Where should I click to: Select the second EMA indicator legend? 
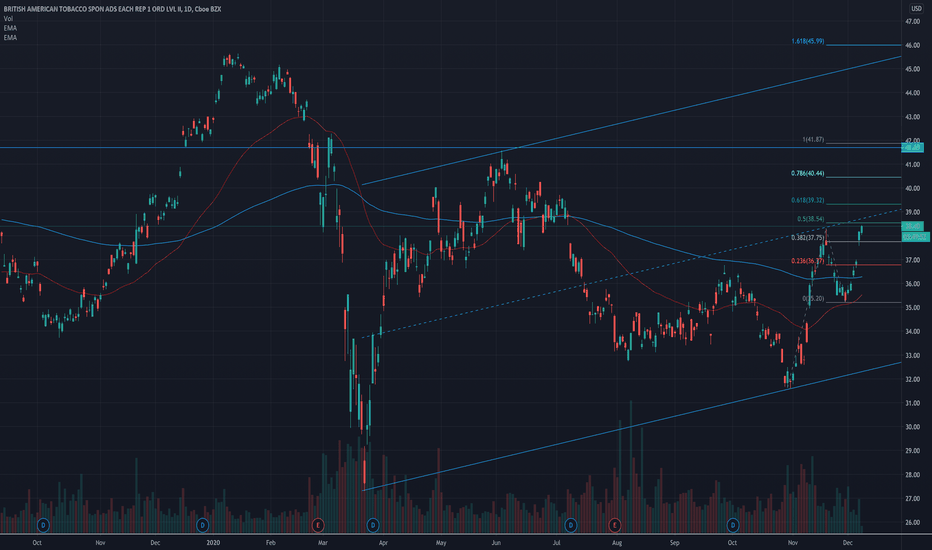point(10,37)
